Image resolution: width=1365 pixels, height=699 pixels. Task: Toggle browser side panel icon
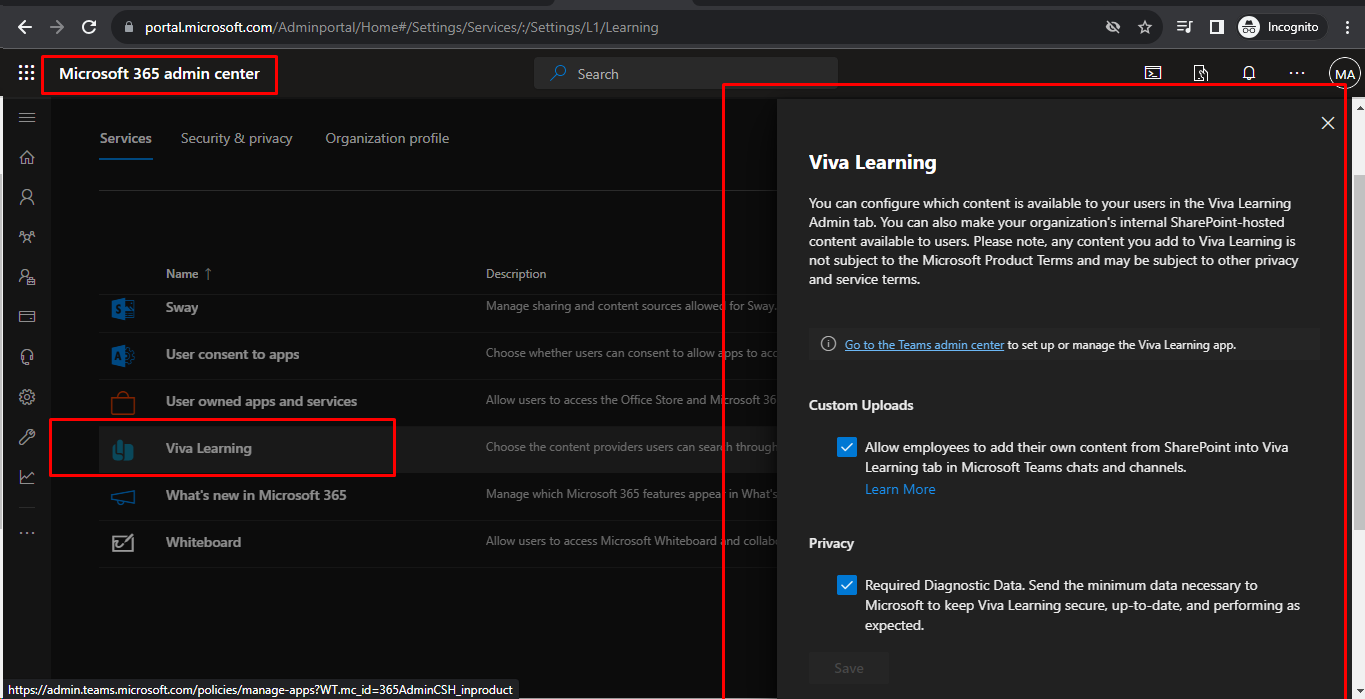1216,27
